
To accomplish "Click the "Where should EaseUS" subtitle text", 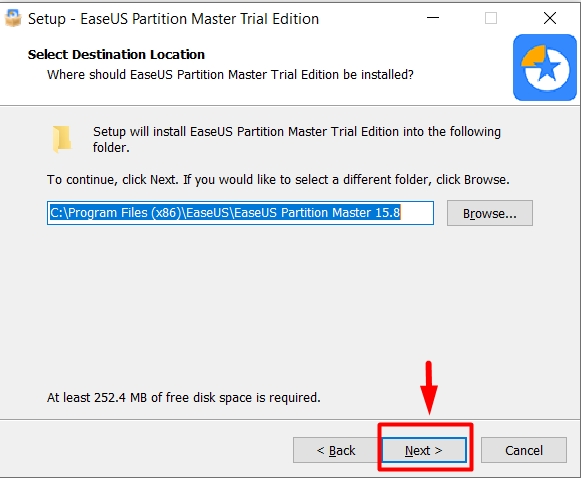I will [230, 74].
